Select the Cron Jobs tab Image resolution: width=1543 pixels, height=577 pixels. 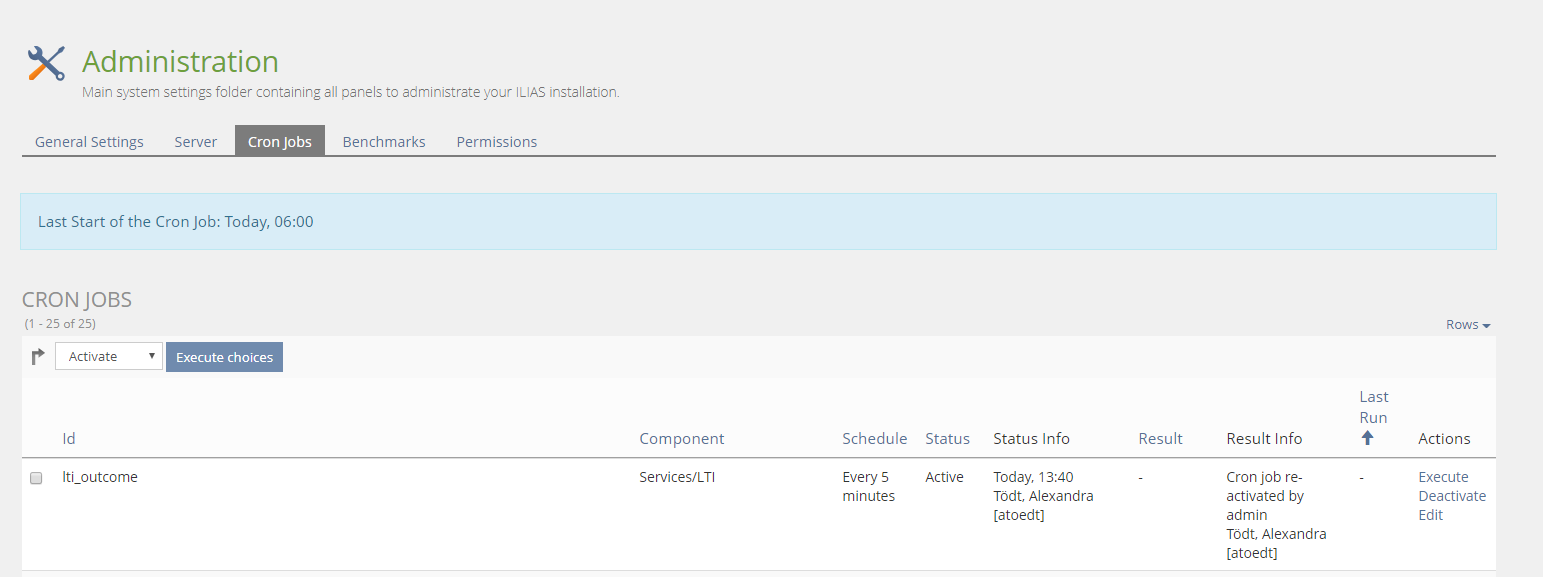[280, 142]
